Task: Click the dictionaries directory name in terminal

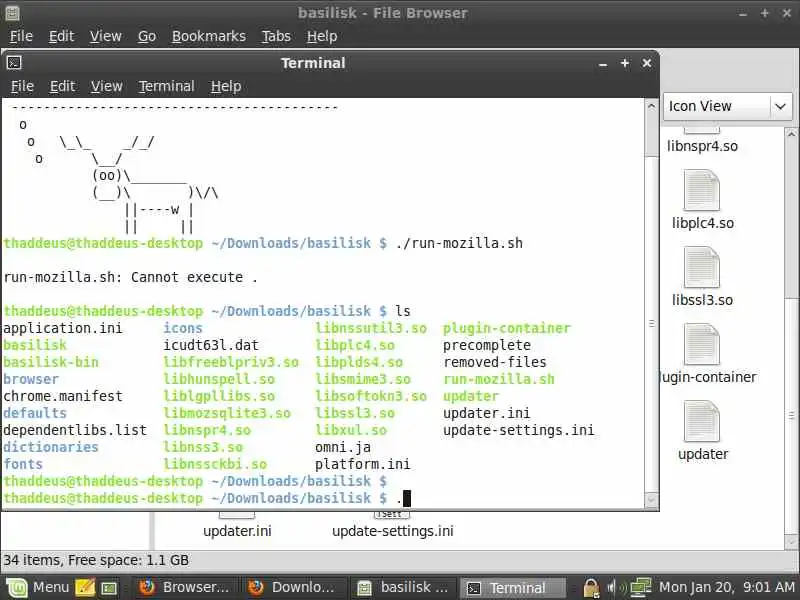Action: (x=51, y=447)
